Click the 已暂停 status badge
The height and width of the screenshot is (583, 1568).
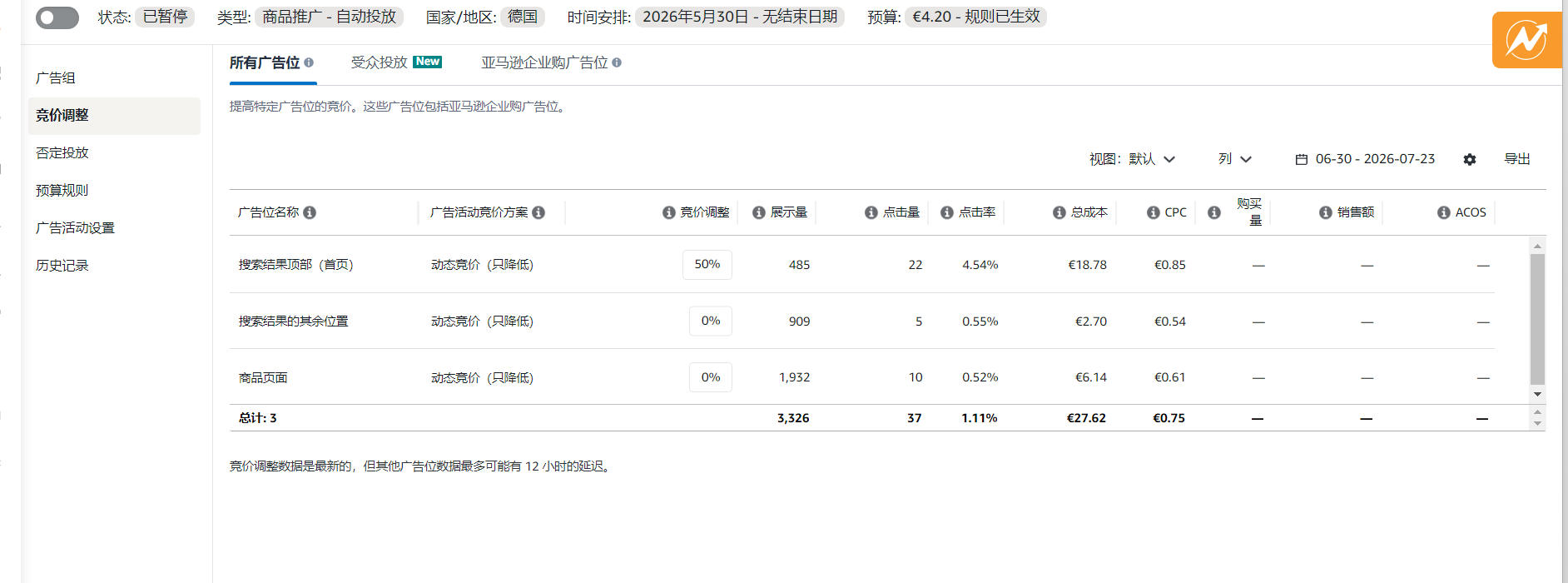[165, 17]
